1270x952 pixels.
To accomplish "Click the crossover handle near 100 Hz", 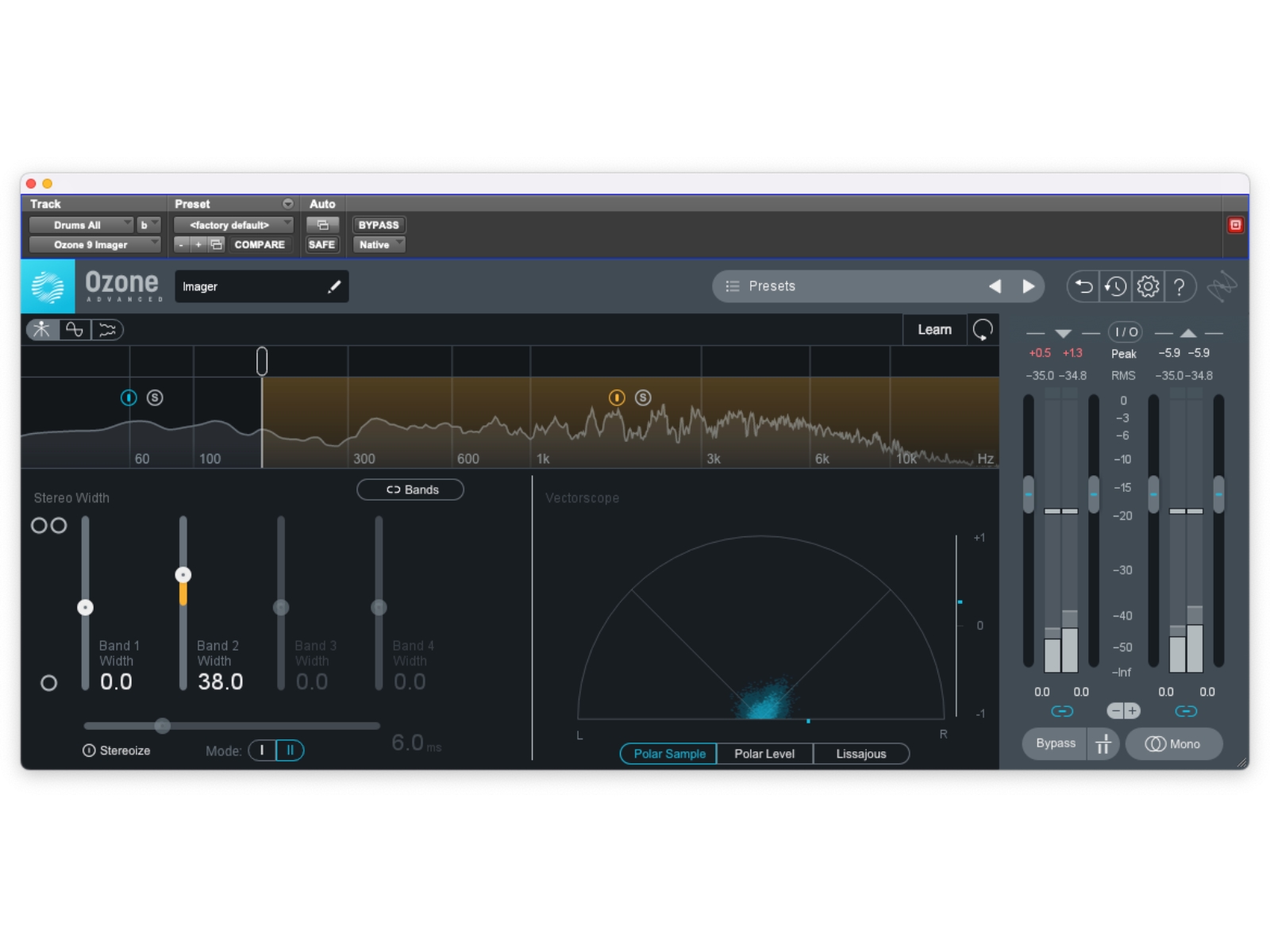I will (x=262, y=361).
